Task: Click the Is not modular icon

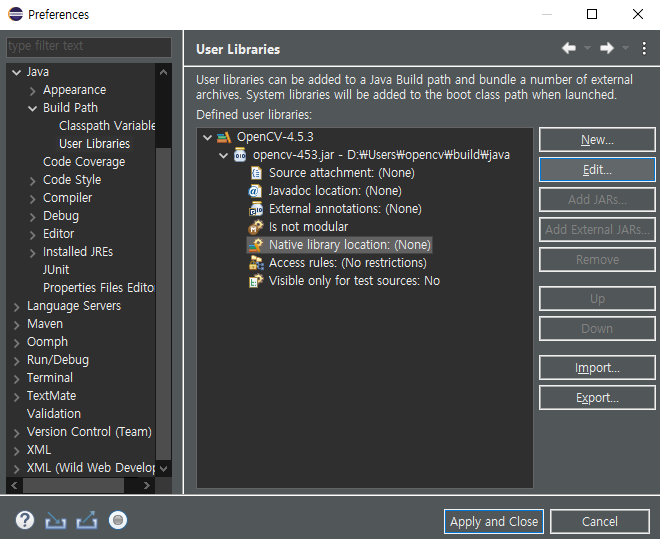Action: click(x=255, y=227)
